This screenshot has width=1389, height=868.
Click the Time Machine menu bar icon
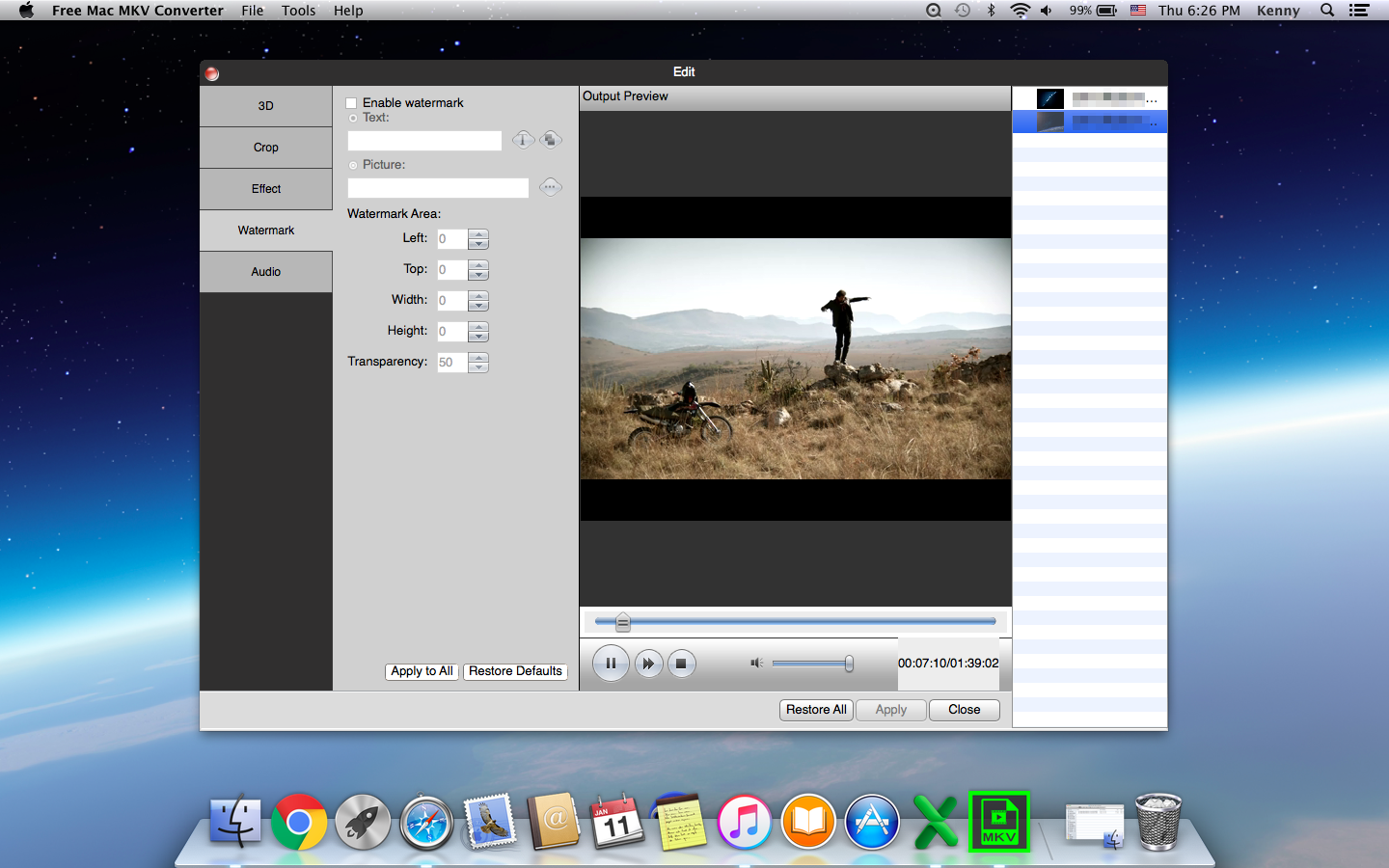[x=963, y=11]
